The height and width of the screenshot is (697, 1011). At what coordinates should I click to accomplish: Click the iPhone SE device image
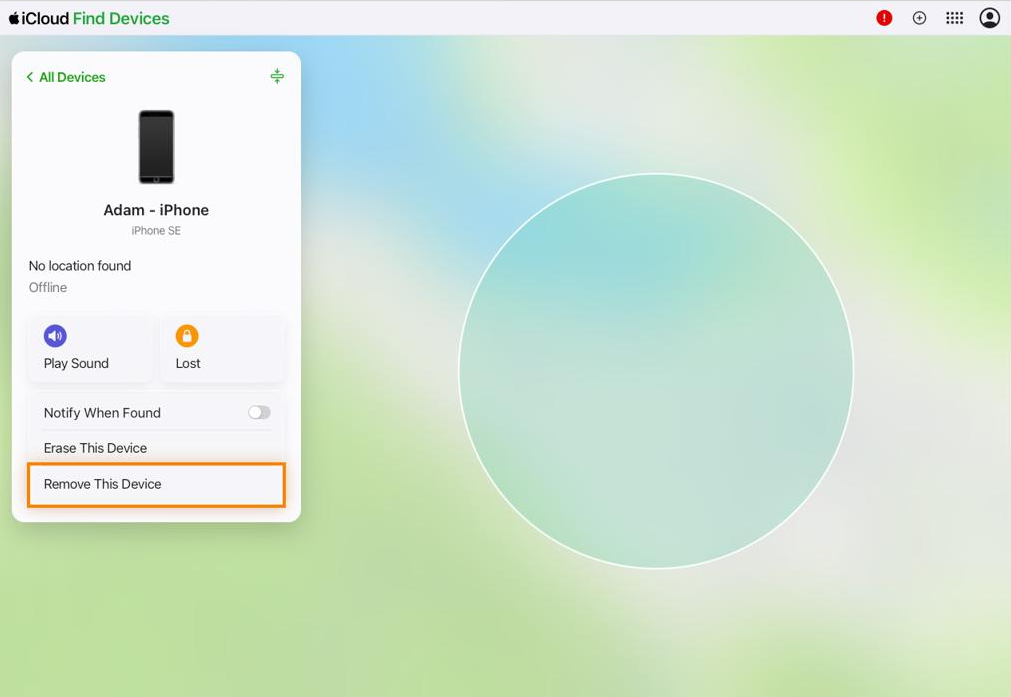pos(157,147)
